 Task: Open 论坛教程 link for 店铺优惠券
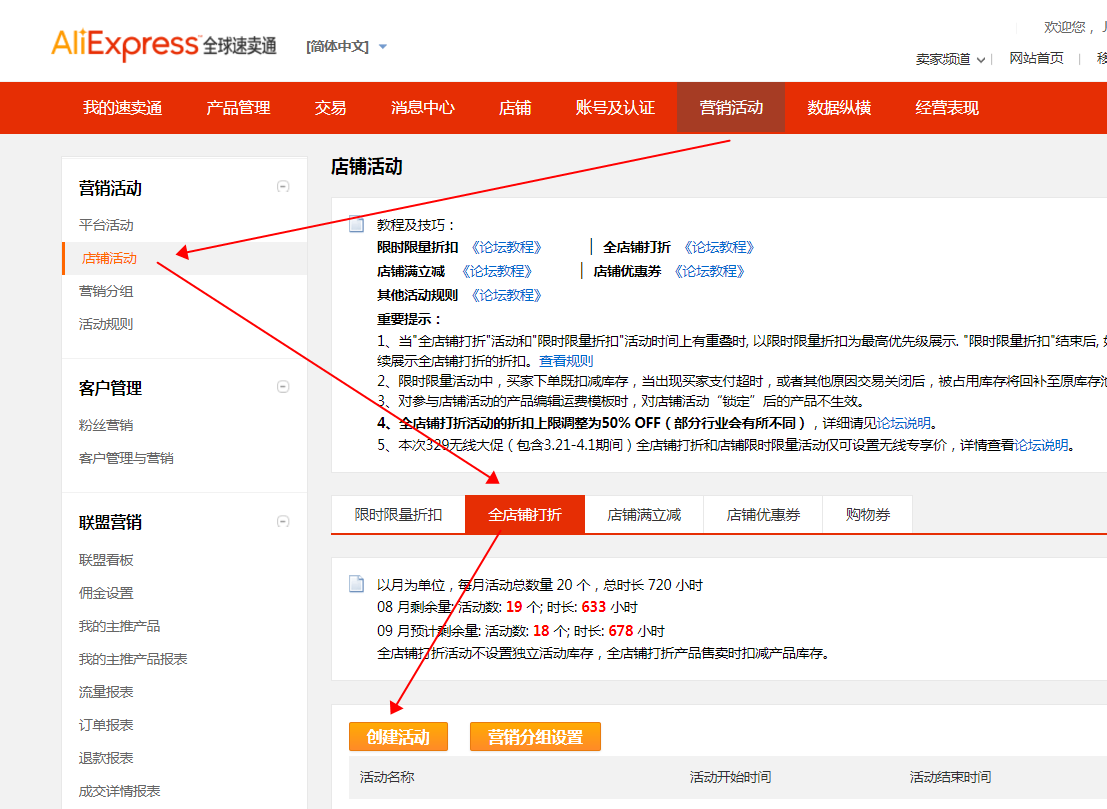[x=709, y=271]
